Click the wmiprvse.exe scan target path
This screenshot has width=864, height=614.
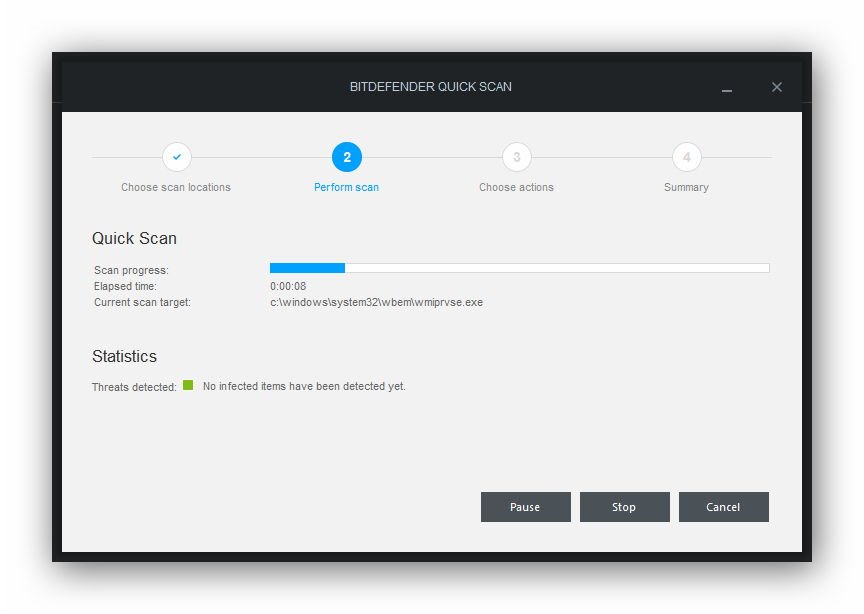click(376, 302)
